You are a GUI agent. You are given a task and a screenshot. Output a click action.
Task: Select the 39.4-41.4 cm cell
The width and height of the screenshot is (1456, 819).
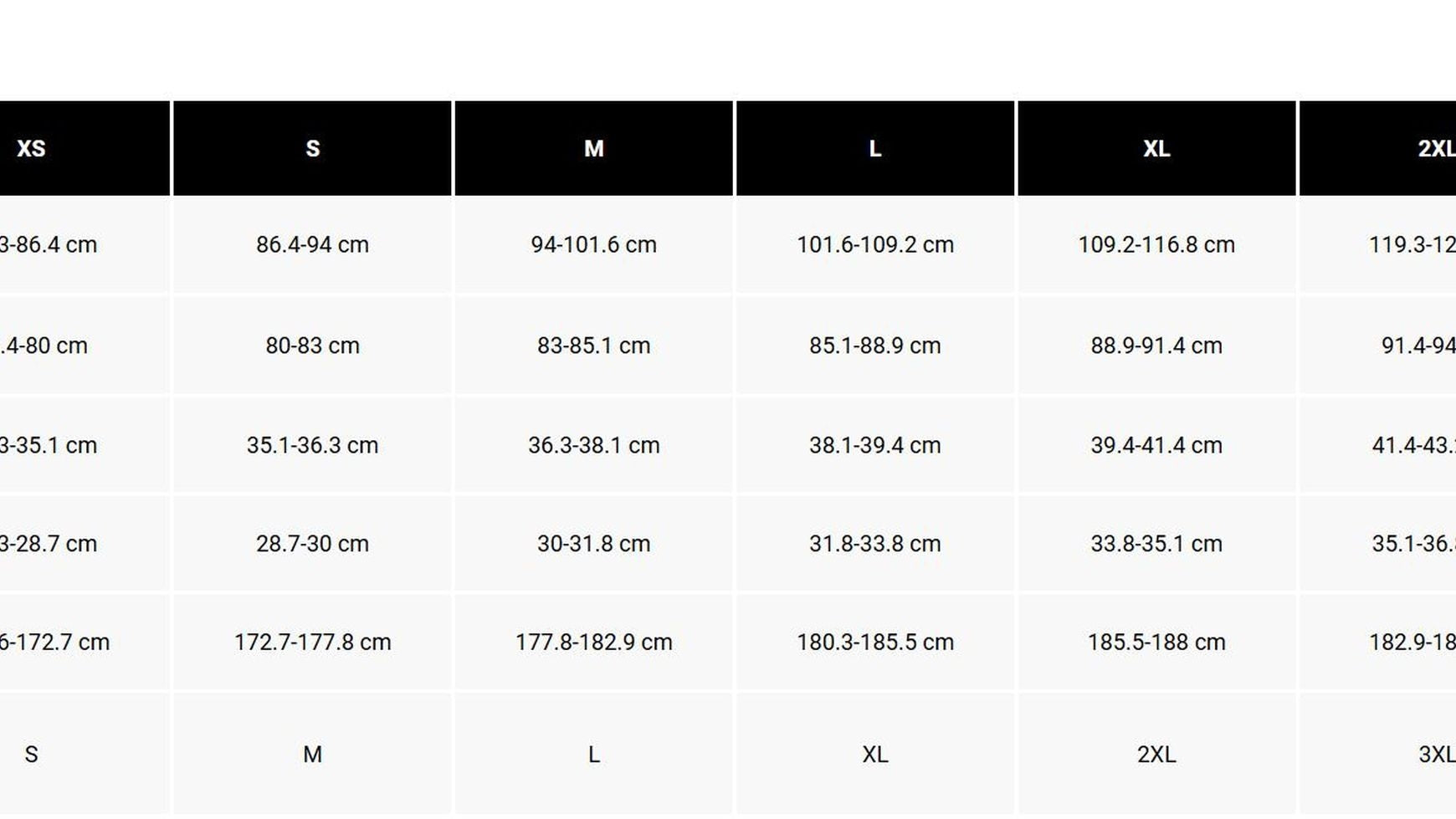coord(1156,445)
